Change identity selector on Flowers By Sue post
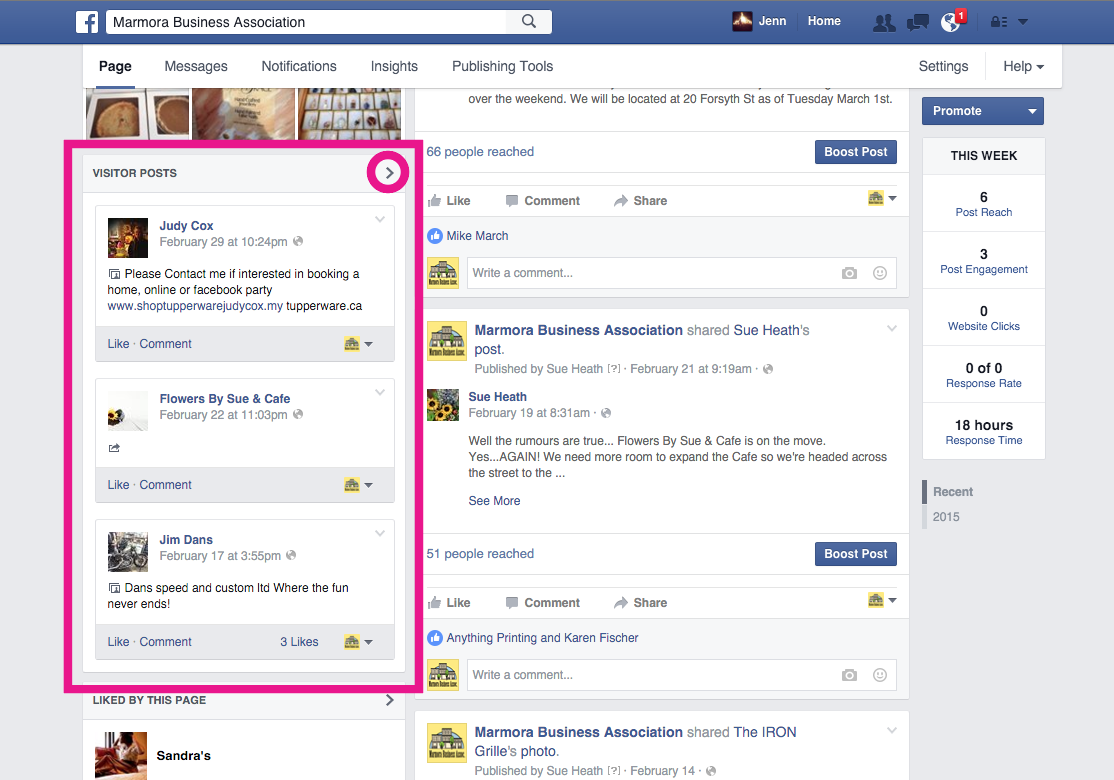The height and width of the screenshot is (780, 1114). point(358,485)
